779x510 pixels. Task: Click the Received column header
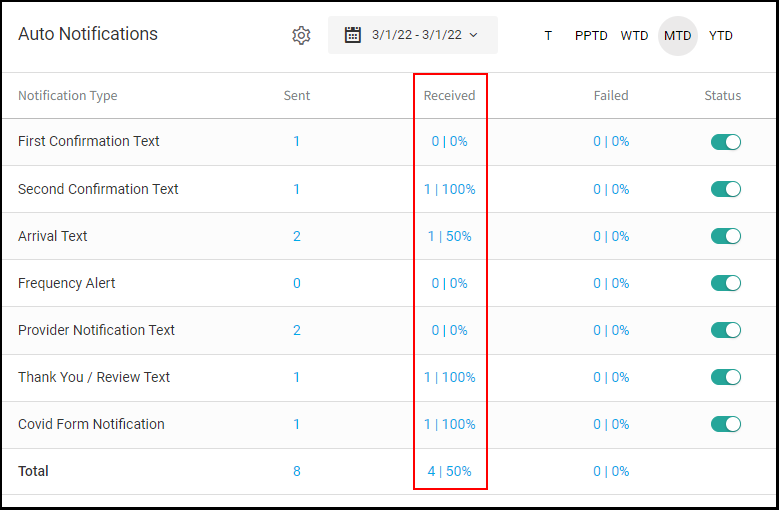449,95
